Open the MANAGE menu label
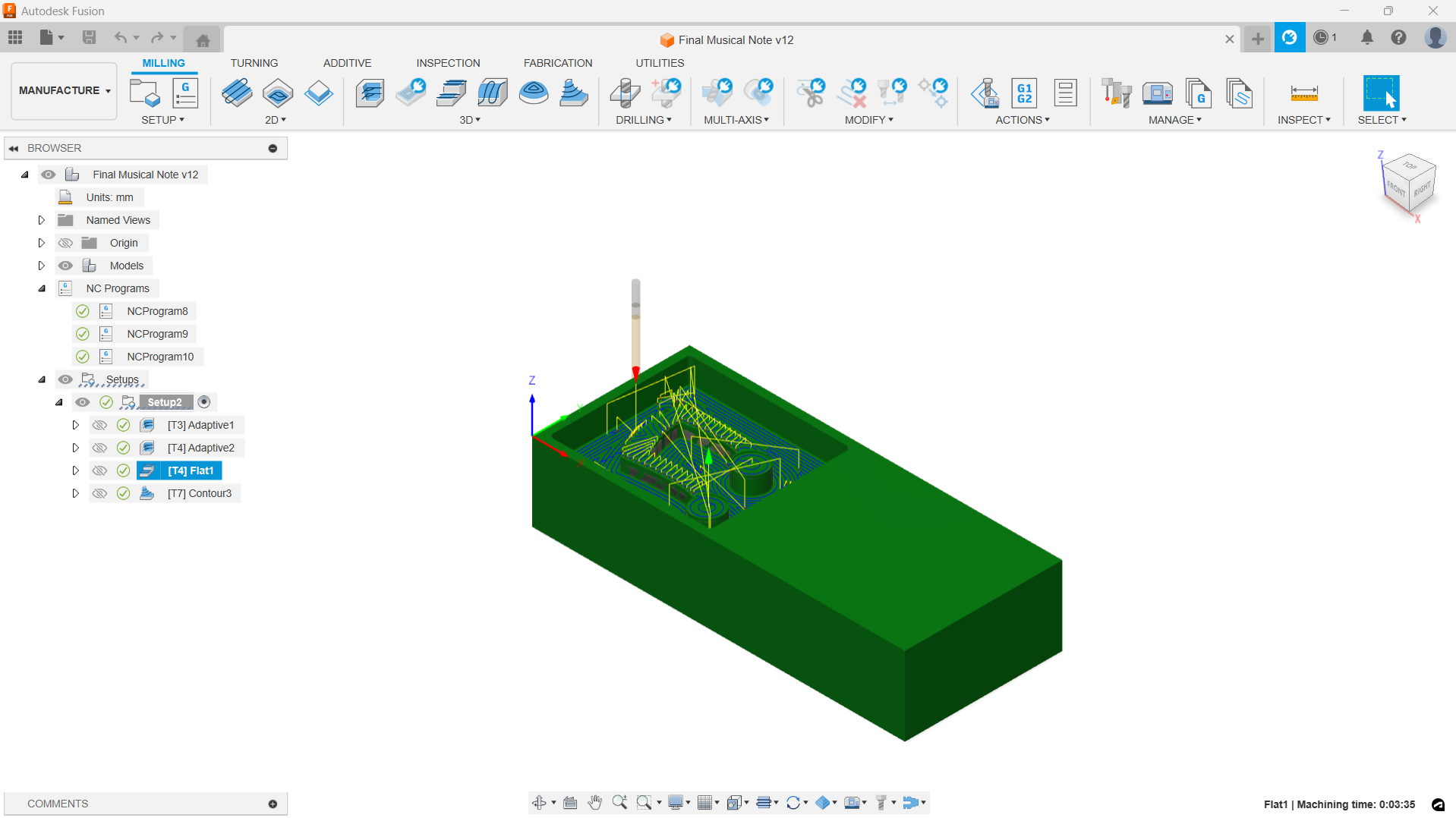1456x818 pixels. pos(1174,120)
